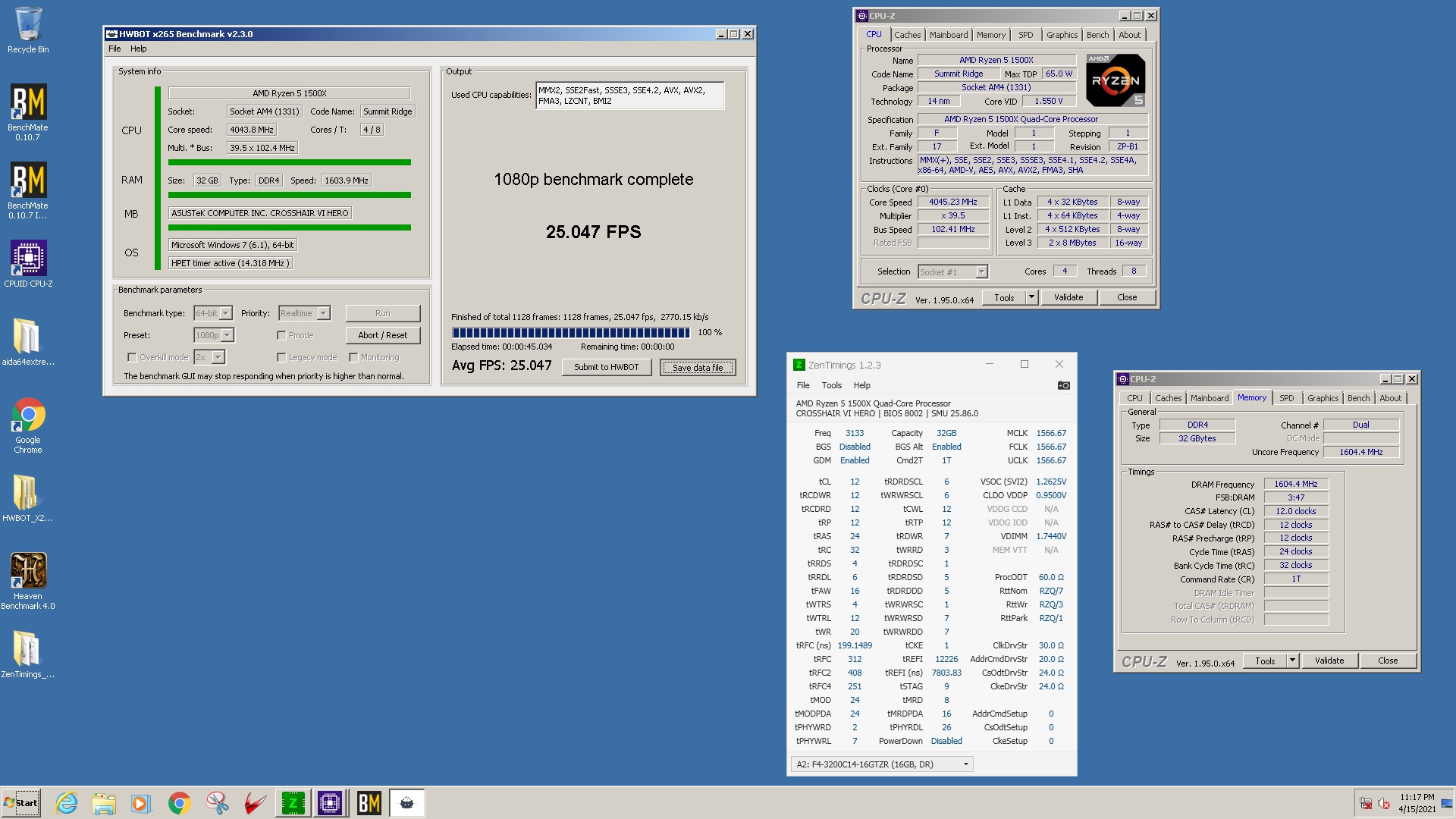This screenshot has height=819, width=1456.
Task: Click Validate in top CPU-Z window
Action: (1068, 297)
